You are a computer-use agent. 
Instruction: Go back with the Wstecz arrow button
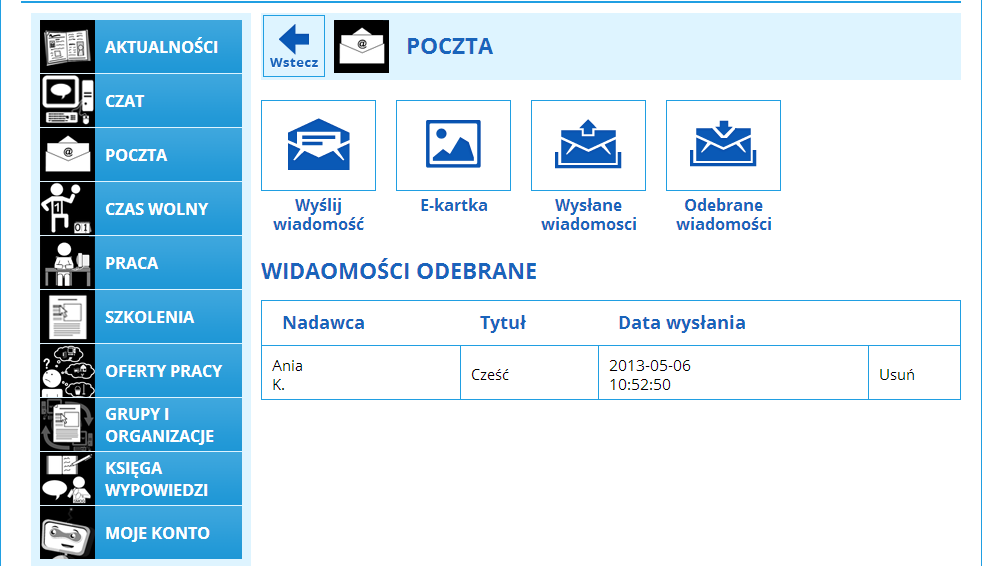[x=294, y=46]
